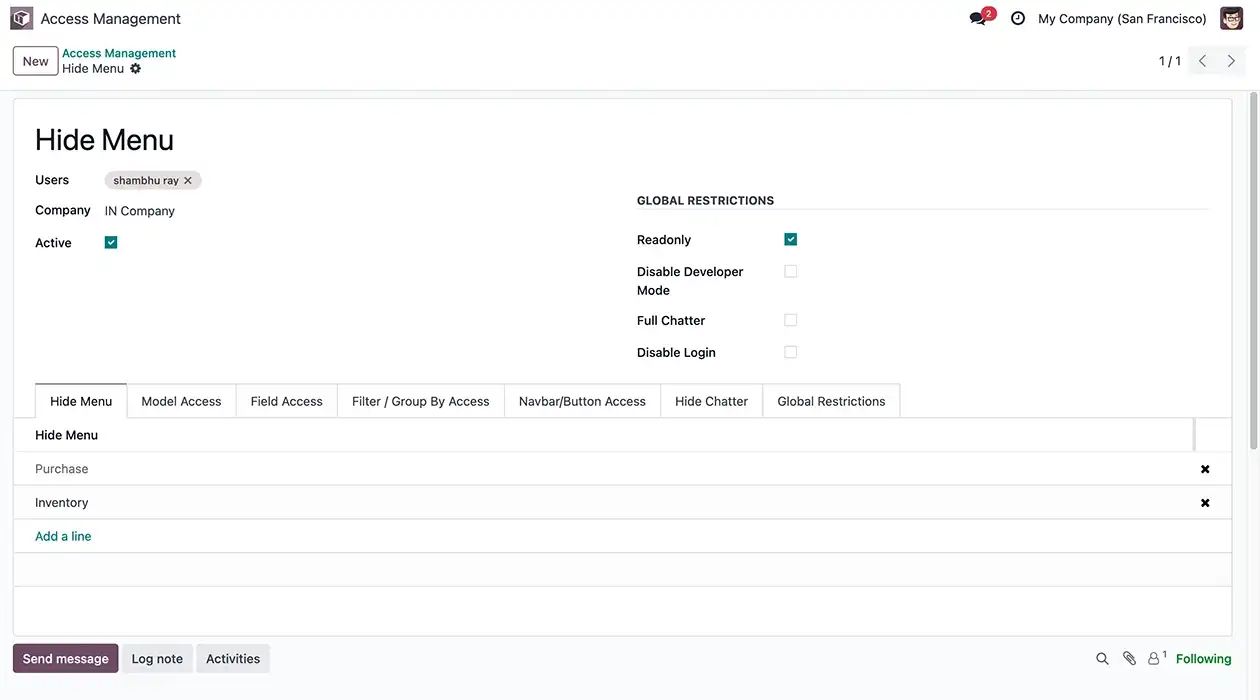Go to next record with the arrow
This screenshot has height=700, width=1260.
[x=1230, y=60]
